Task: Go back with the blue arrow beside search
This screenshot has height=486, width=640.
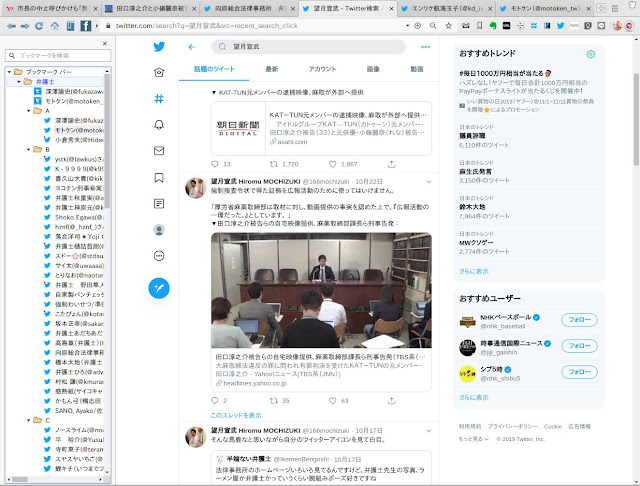Action: pyautogui.click(x=192, y=47)
